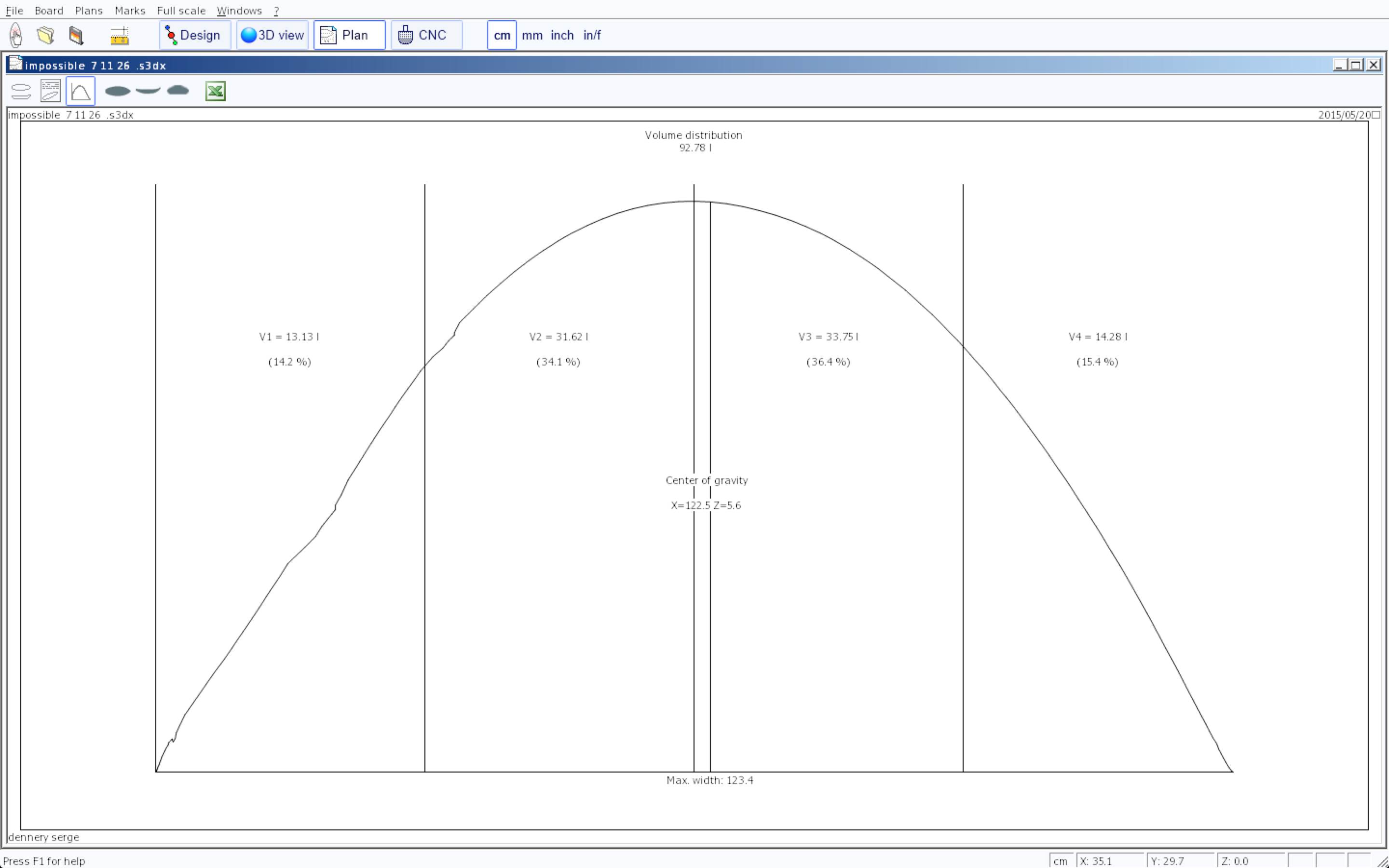
Task: Click the surfboard new-board icon
Action: (16, 35)
